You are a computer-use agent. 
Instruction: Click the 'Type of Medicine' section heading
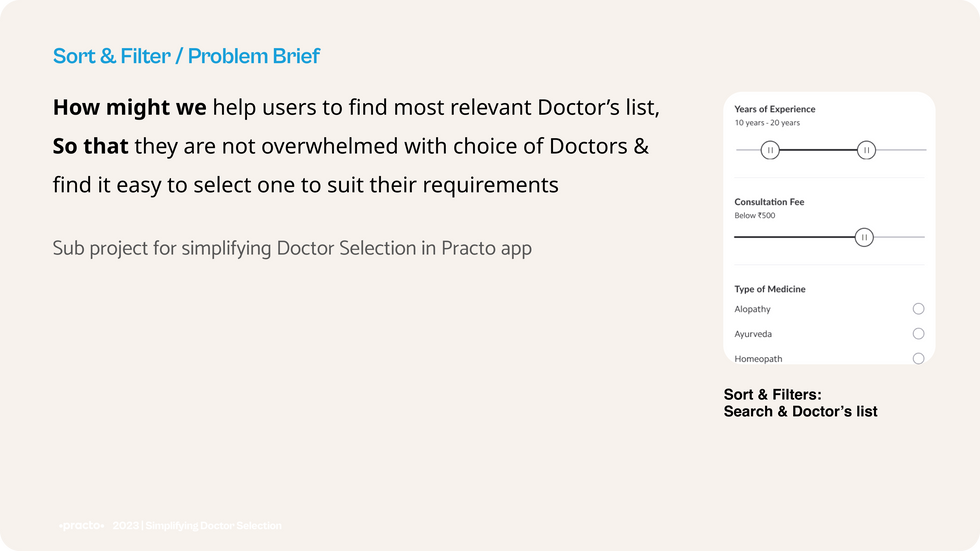tap(769, 289)
